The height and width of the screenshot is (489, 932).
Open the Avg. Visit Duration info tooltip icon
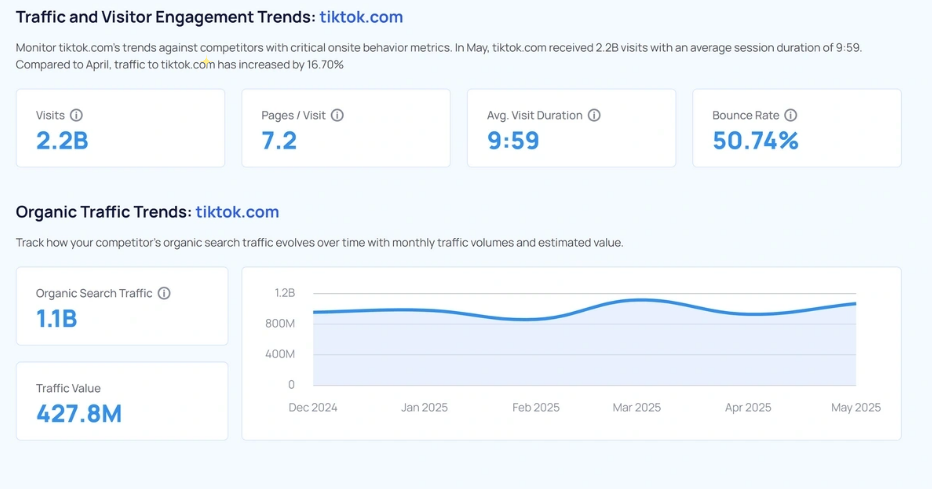point(594,115)
